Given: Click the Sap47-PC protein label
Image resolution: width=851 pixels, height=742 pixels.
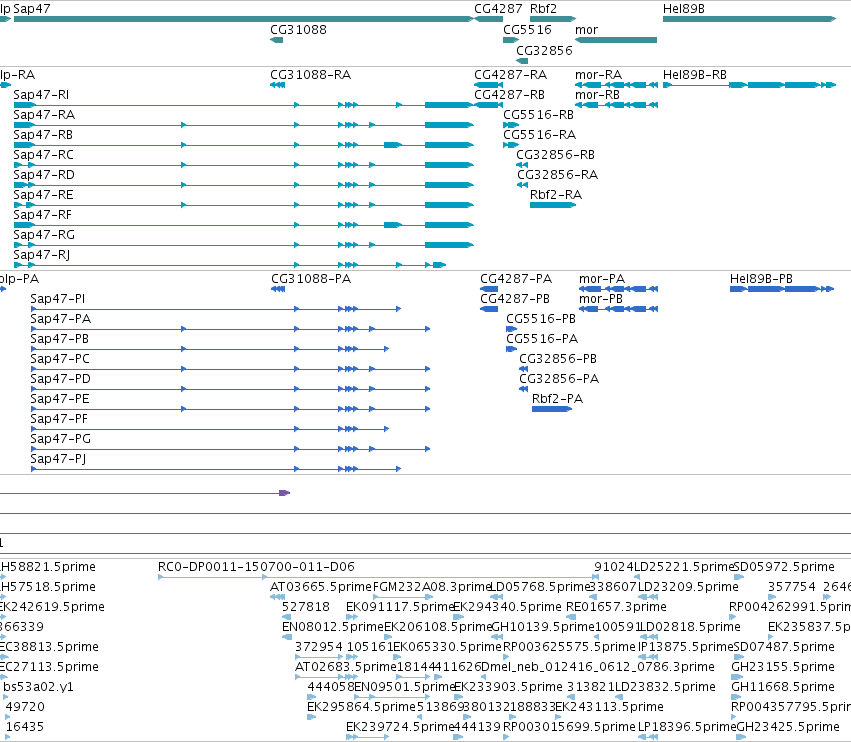Looking at the screenshot, I should (x=60, y=359).
